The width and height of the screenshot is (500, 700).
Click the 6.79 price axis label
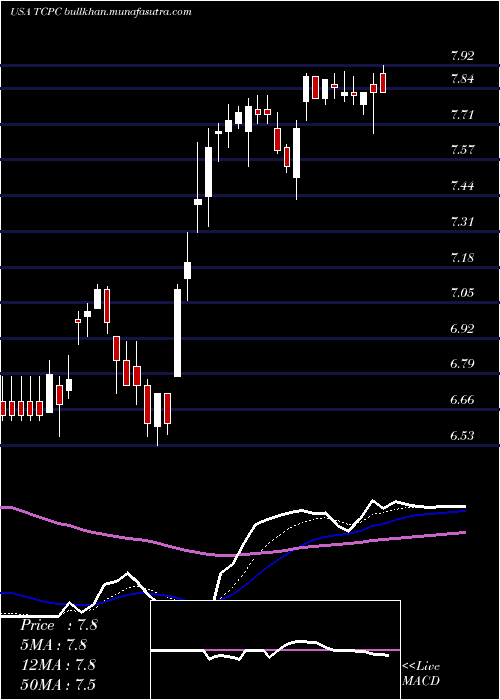coord(462,364)
